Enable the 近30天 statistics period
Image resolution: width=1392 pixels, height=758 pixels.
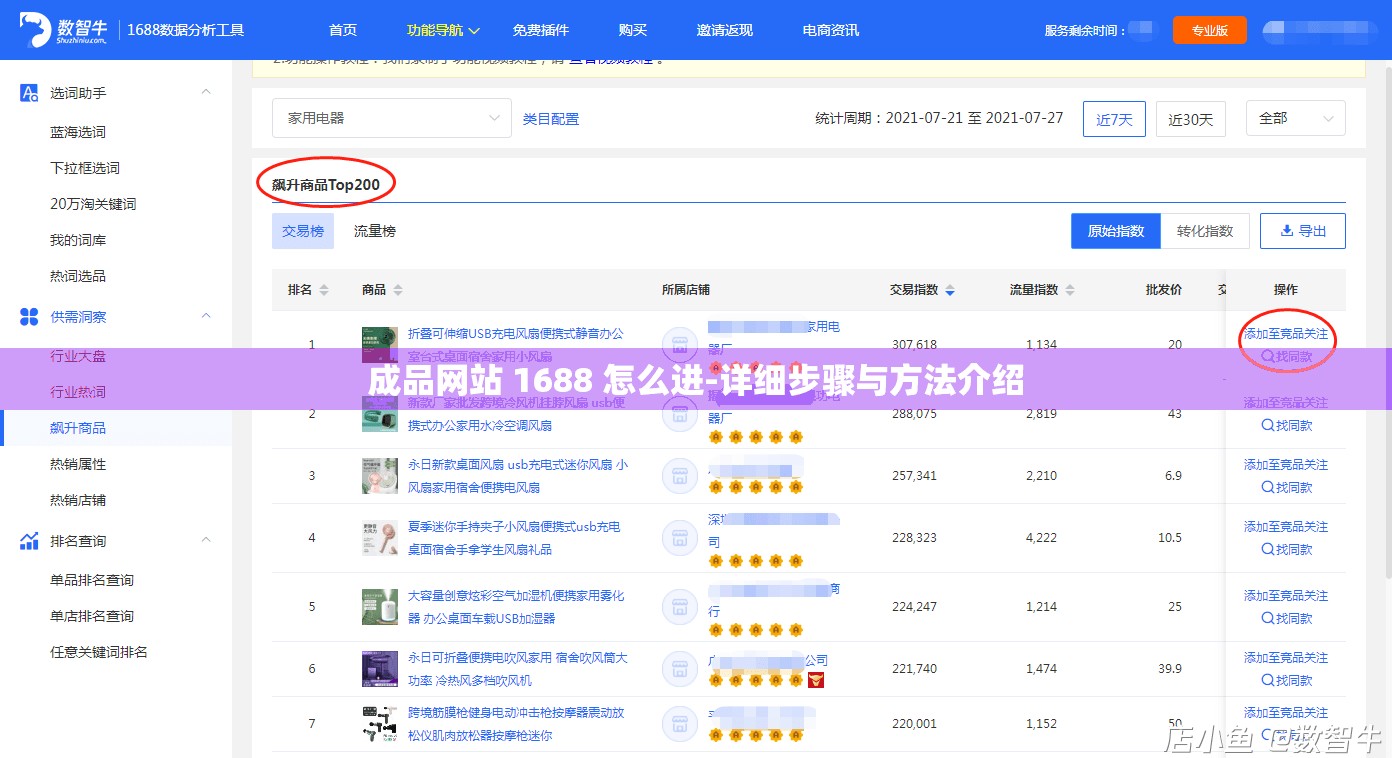pos(1191,118)
